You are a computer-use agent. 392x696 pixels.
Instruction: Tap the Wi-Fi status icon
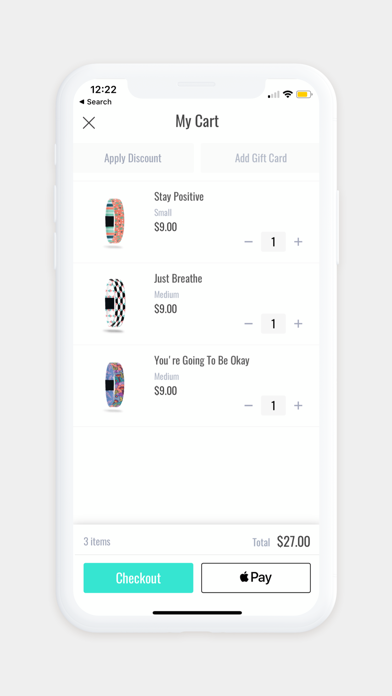[288, 94]
